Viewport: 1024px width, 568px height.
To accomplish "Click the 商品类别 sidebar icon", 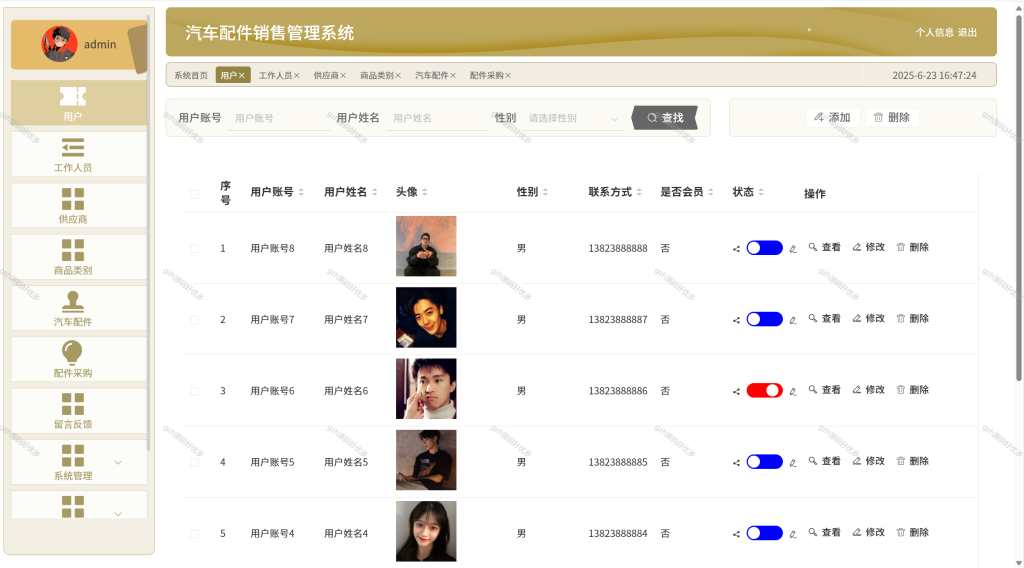I will point(72,249).
